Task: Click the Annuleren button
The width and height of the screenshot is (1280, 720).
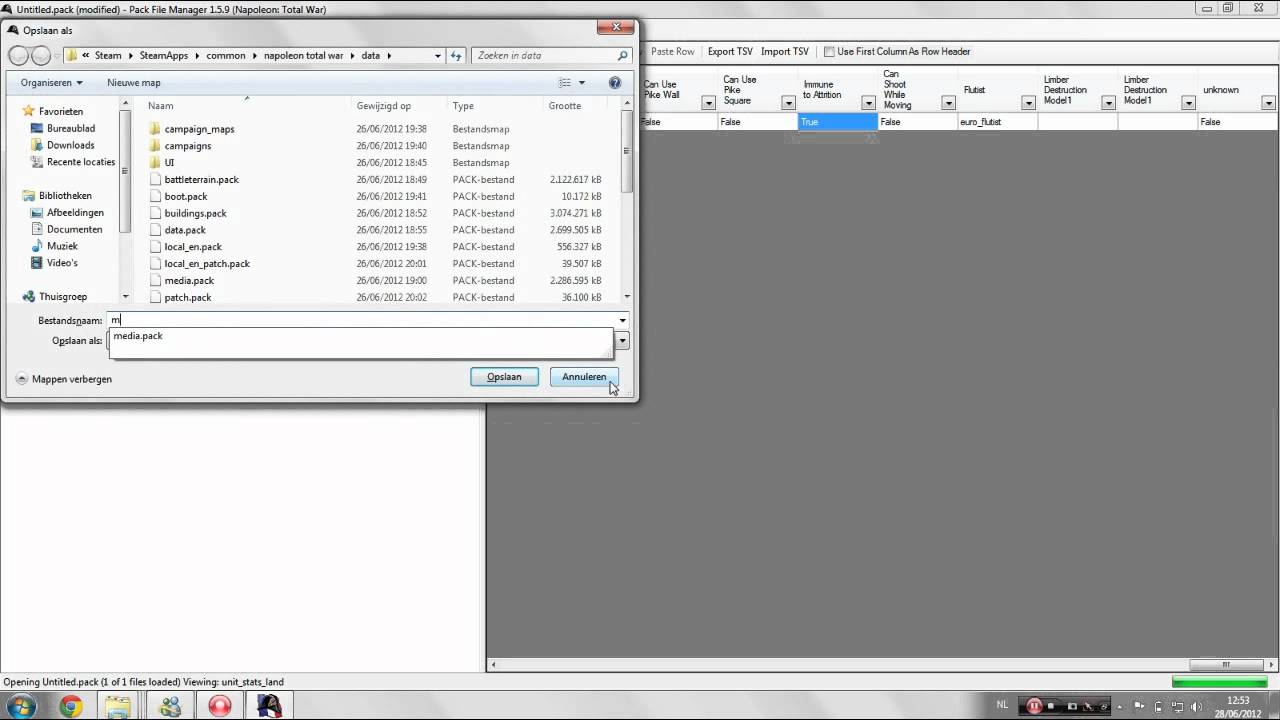Action: [584, 377]
